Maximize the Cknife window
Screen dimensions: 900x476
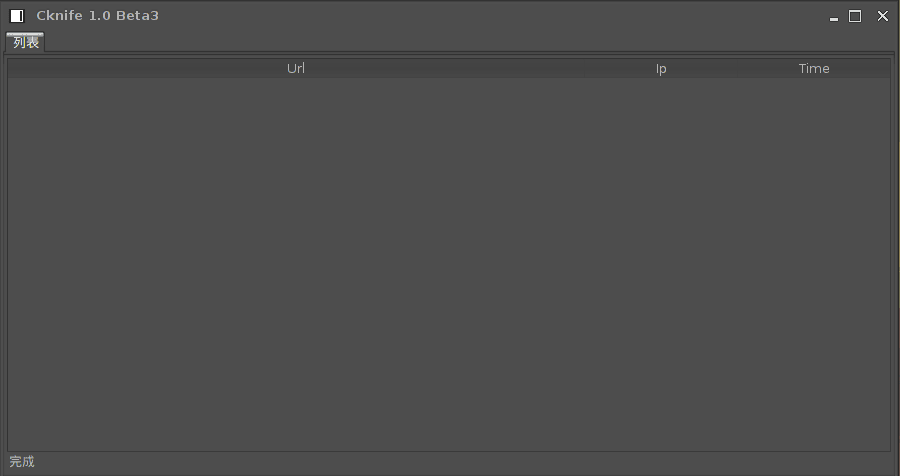pos(855,16)
